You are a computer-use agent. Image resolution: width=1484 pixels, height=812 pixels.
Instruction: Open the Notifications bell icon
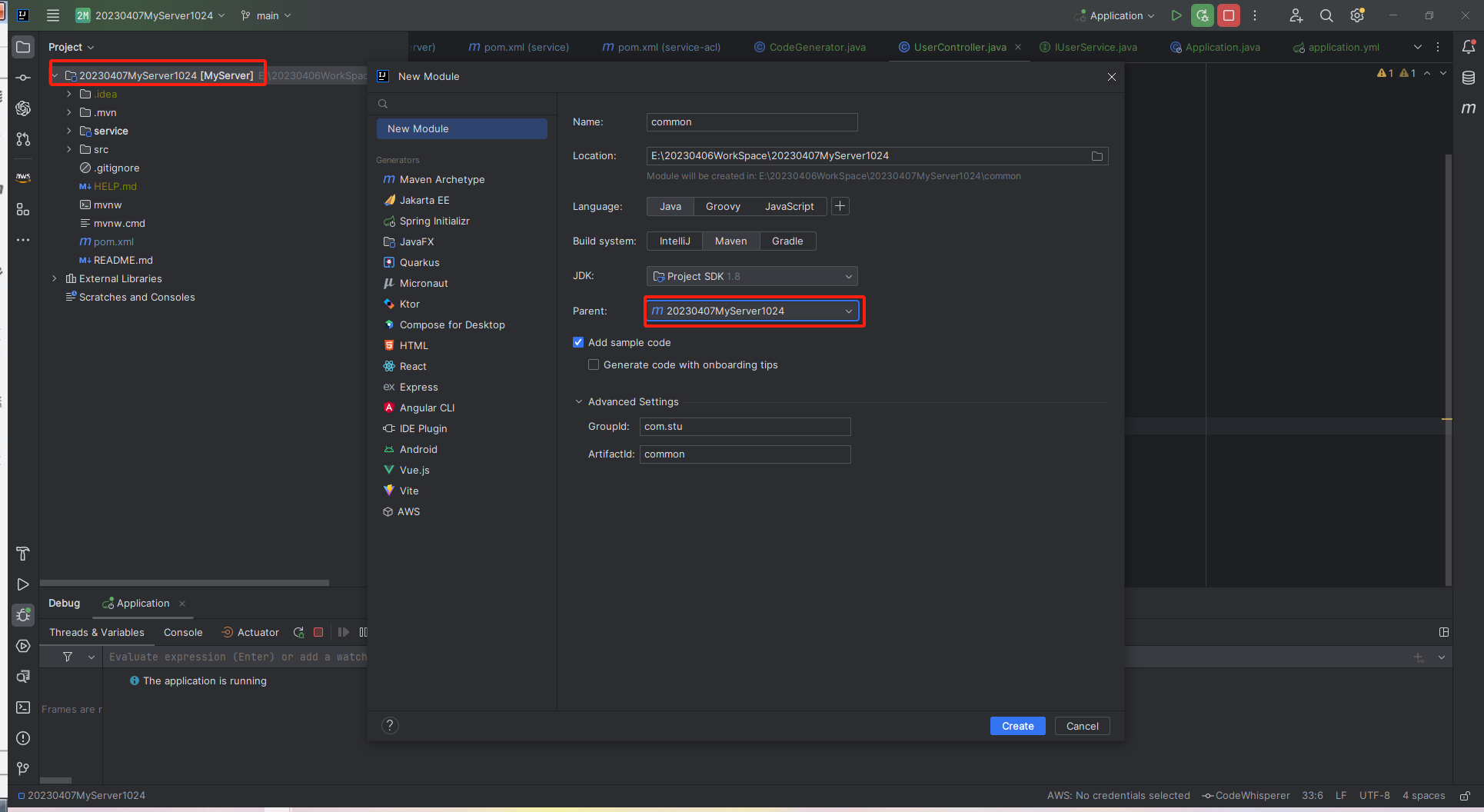[1469, 47]
